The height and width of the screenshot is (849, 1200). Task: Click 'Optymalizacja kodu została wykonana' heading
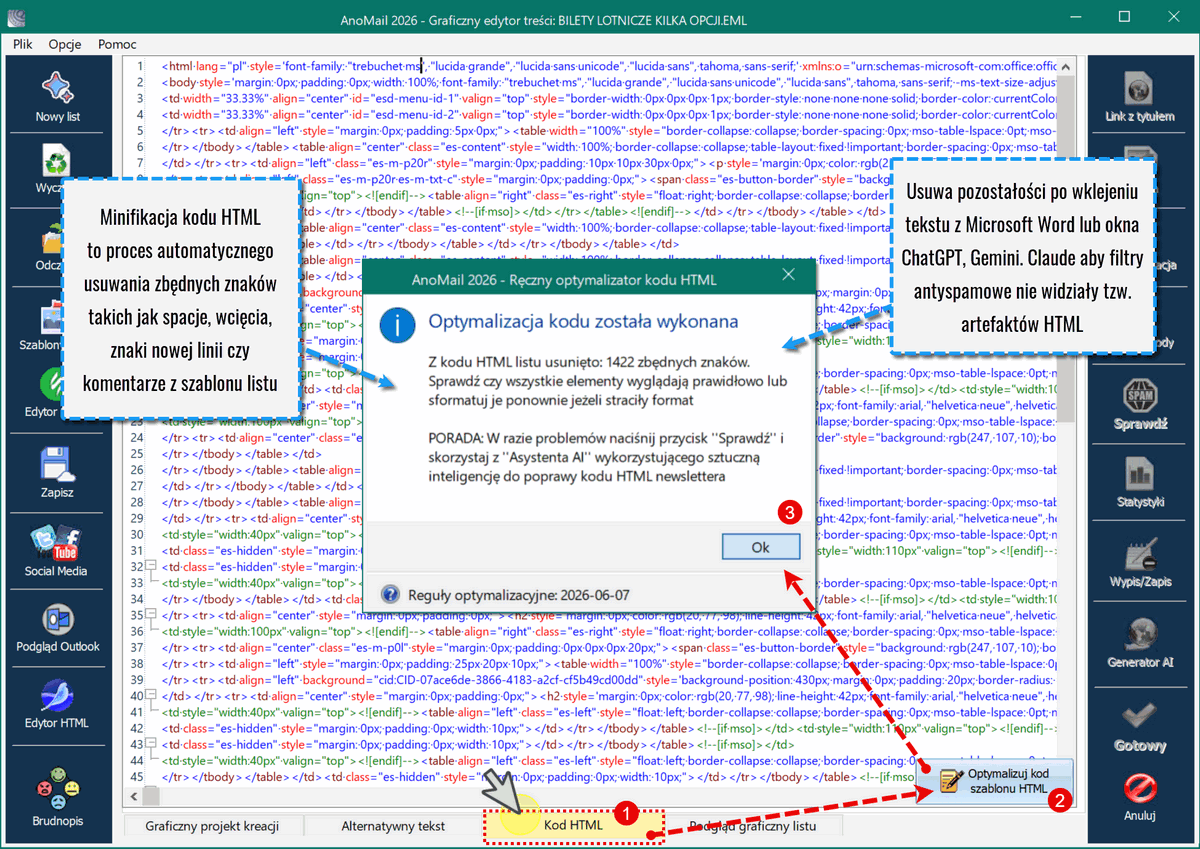pyautogui.click(x=583, y=322)
